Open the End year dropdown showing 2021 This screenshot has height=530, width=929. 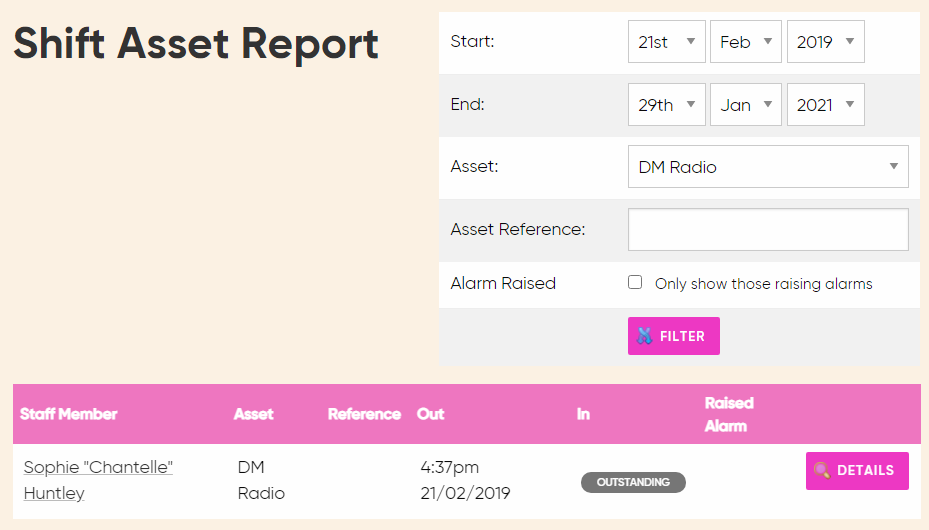(x=825, y=105)
